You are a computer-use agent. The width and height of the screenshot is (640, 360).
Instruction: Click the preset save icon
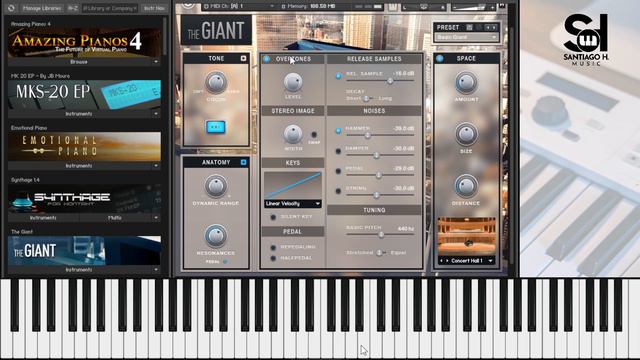[x=469, y=27]
